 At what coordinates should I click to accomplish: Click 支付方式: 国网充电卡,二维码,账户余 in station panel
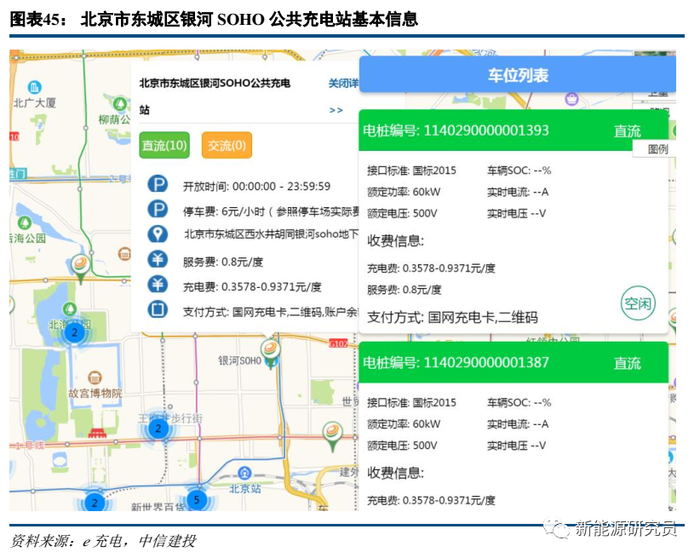[270, 312]
